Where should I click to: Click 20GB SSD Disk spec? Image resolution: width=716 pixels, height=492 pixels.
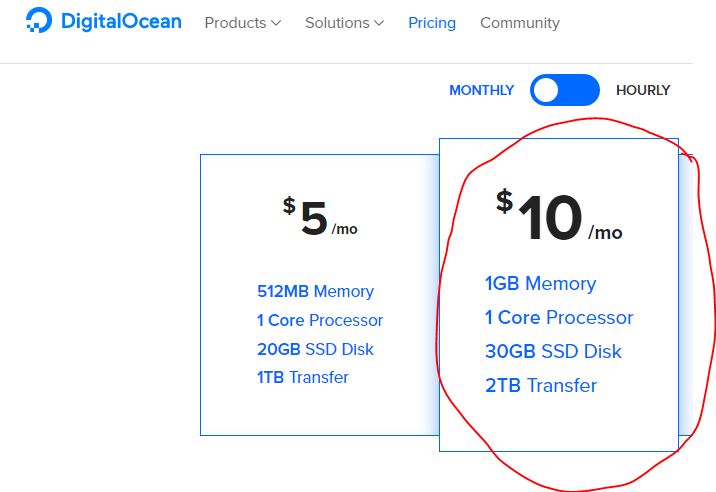pos(315,349)
